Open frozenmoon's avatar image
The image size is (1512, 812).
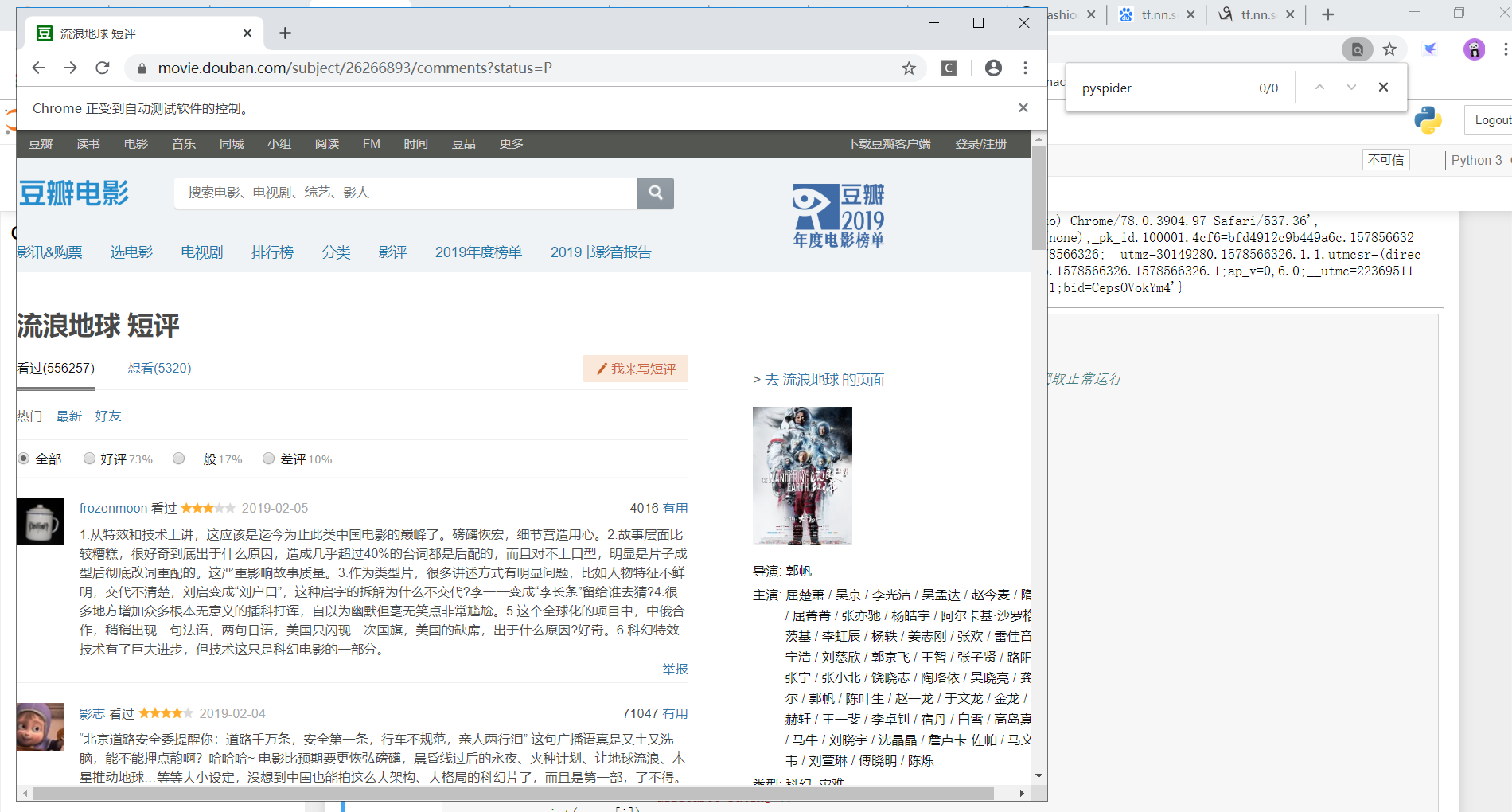[41, 521]
